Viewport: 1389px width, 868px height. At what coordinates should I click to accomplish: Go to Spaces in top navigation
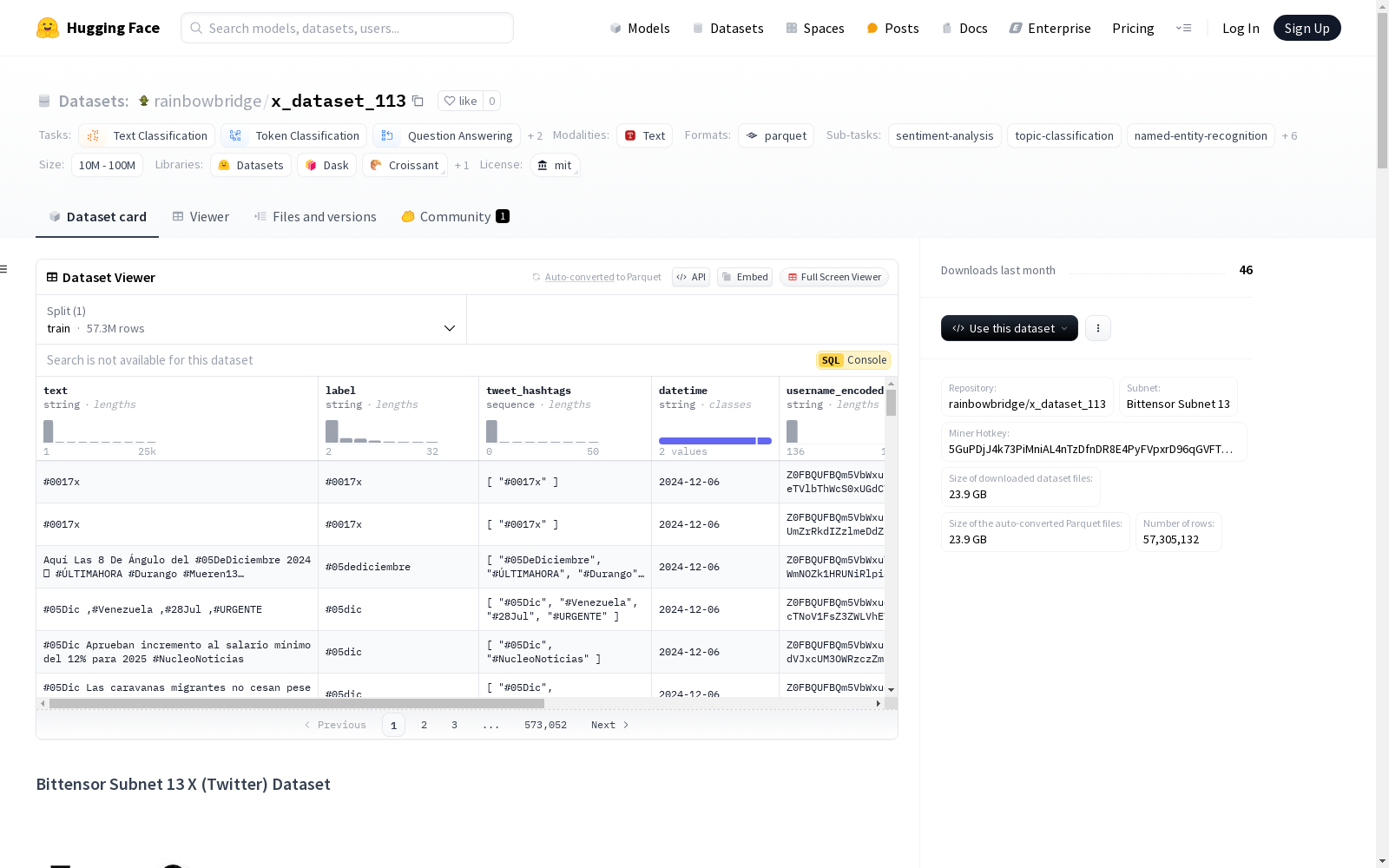[x=815, y=29]
